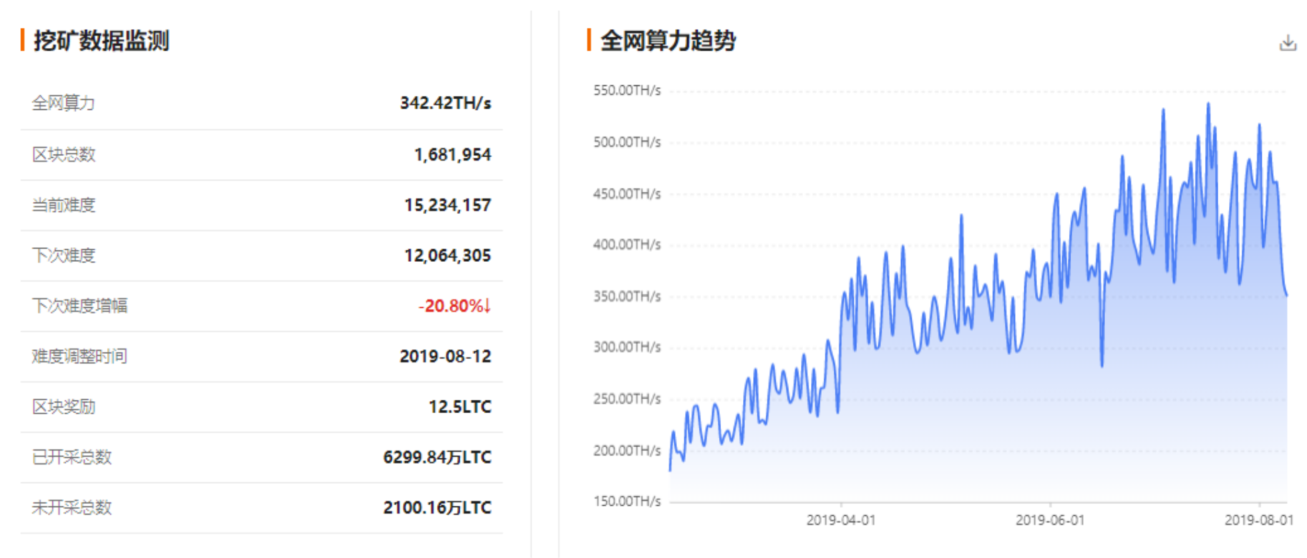Click the chart download icon

[x=1287, y=43]
